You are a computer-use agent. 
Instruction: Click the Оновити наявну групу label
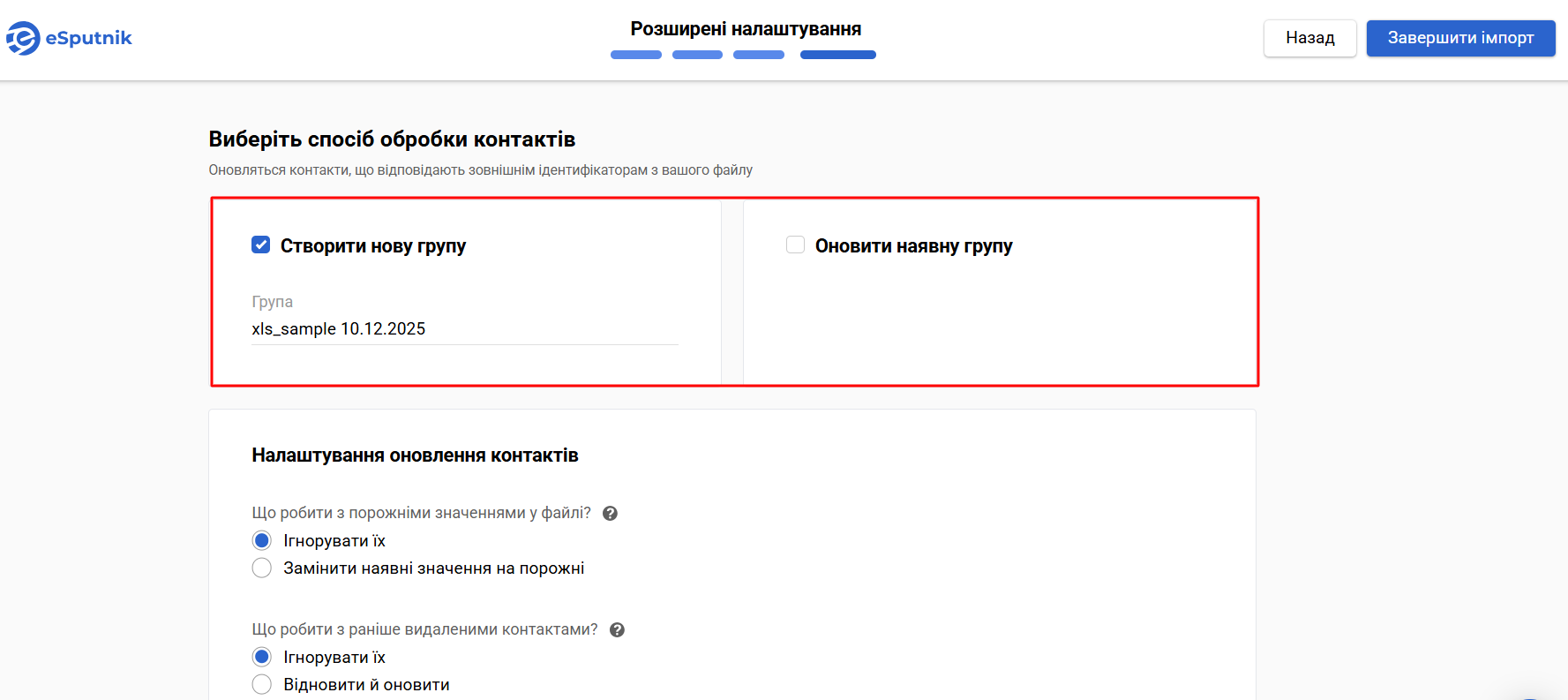(913, 245)
